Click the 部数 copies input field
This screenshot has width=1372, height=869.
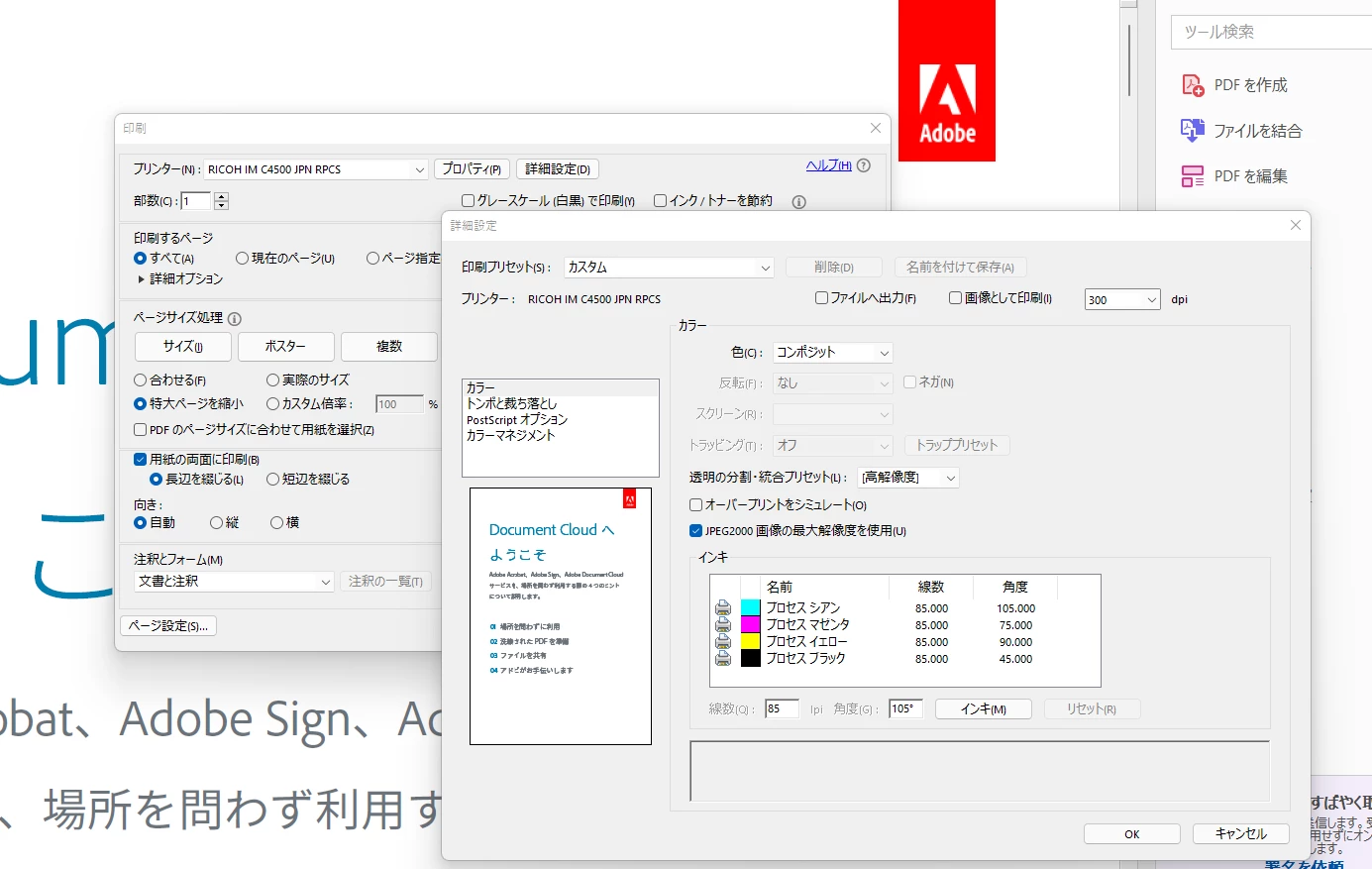click(196, 201)
